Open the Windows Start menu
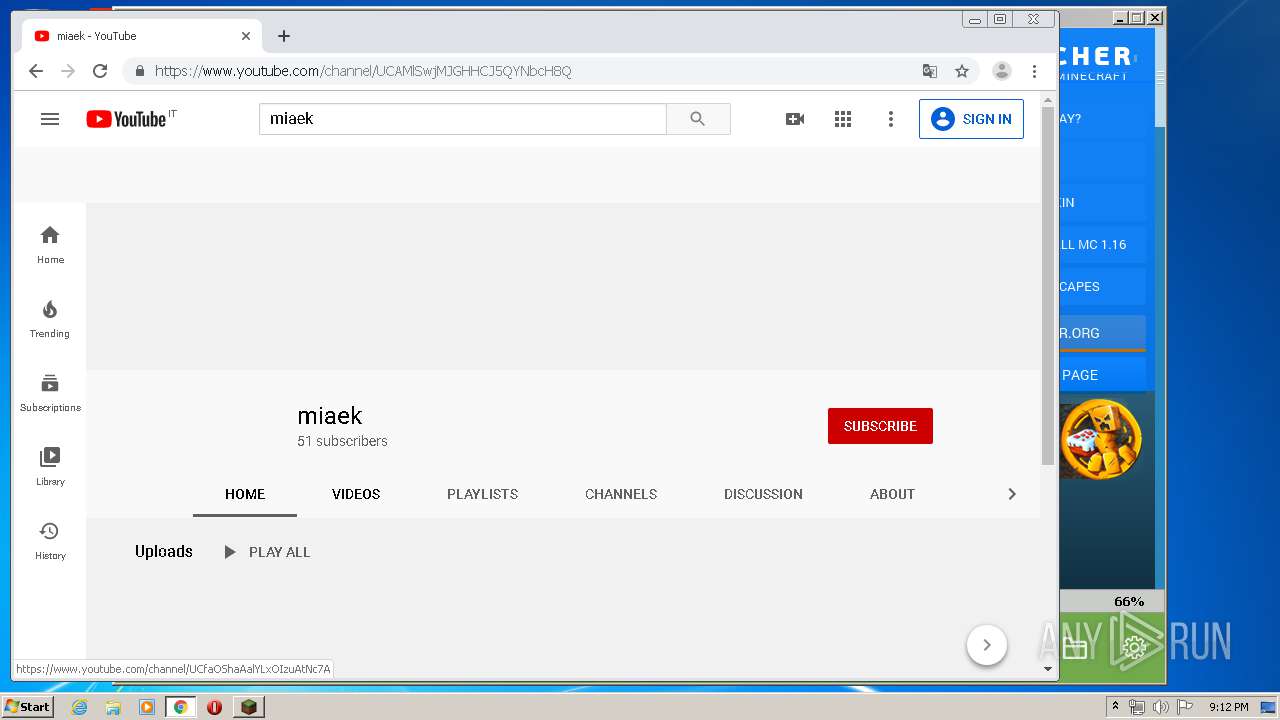The image size is (1280, 720). tap(27, 707)
